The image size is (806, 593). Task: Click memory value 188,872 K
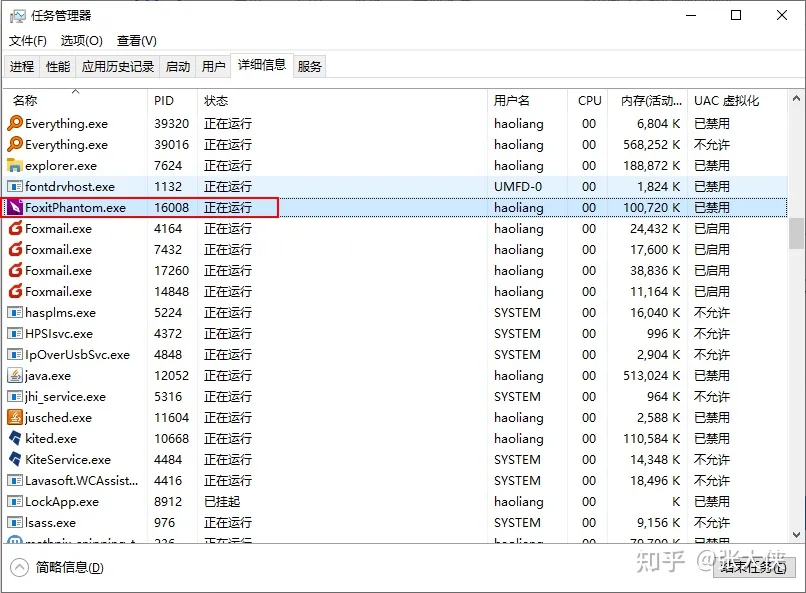tap(652, 165)
